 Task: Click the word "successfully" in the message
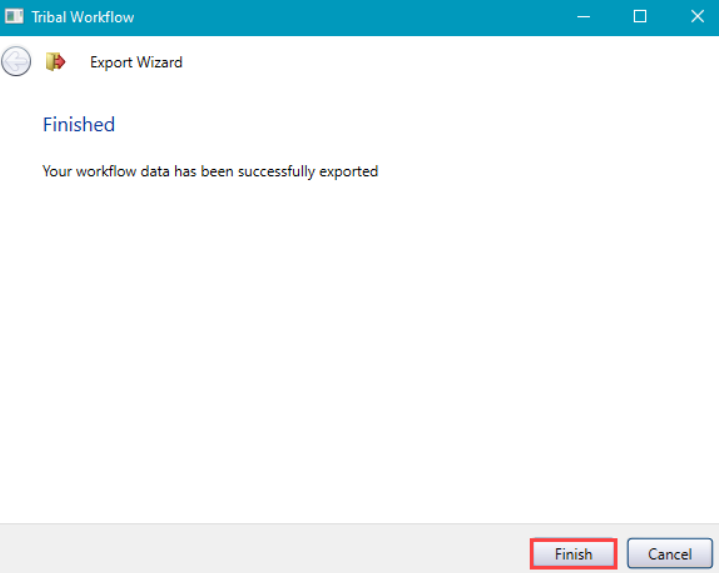point(277,171)
